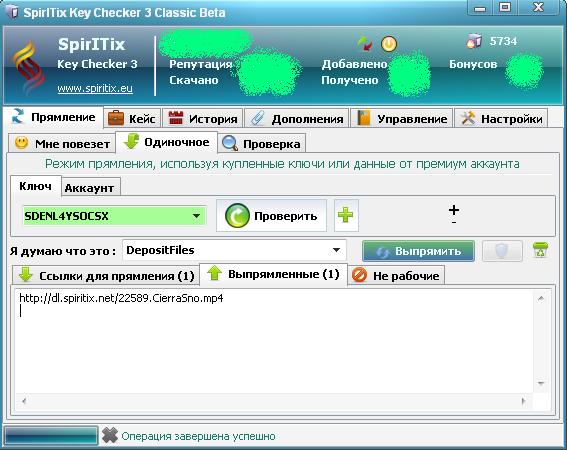Click the Добавлено label
The image size is (567, 450).
(354, 64)
